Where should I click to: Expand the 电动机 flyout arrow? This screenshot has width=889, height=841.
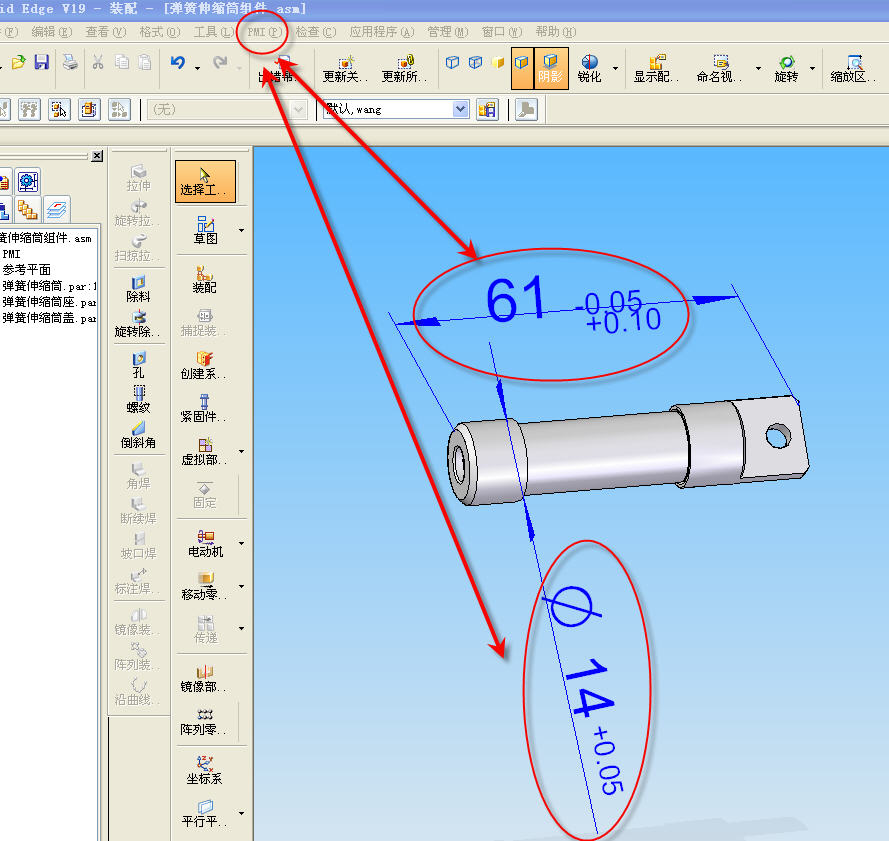(242, 543)
